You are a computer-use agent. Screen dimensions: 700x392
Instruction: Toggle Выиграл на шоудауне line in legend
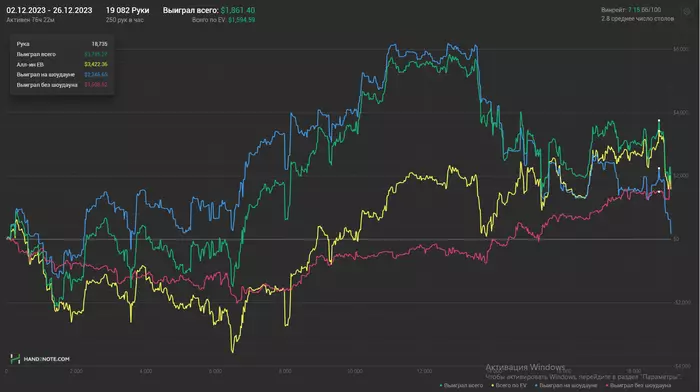568,385
